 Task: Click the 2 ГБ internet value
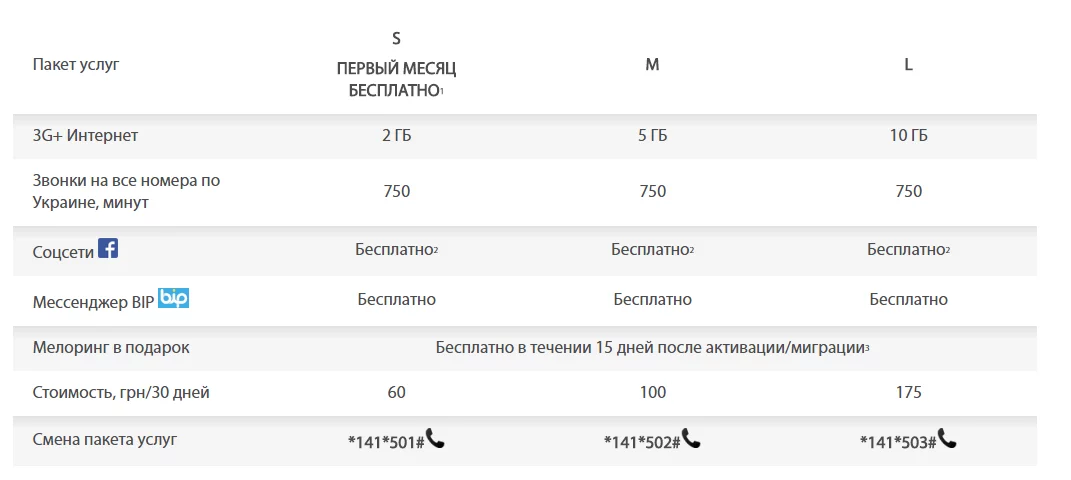tap(396, 135)
